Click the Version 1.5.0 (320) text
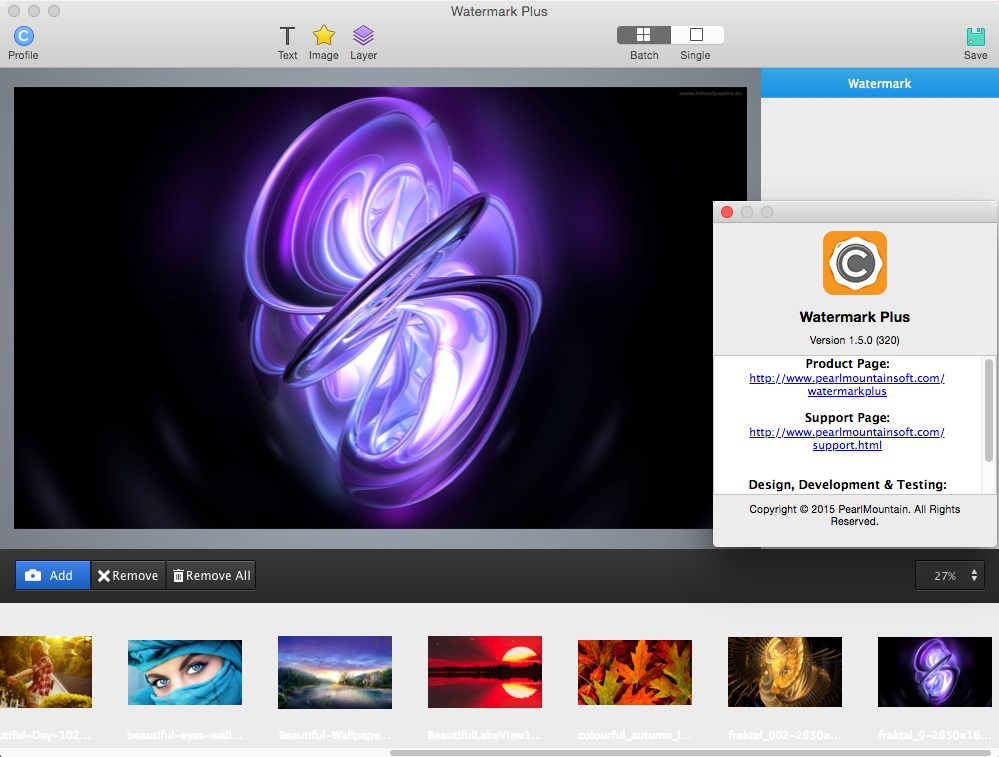Viewport: 999px width, 757px height. 854,340
